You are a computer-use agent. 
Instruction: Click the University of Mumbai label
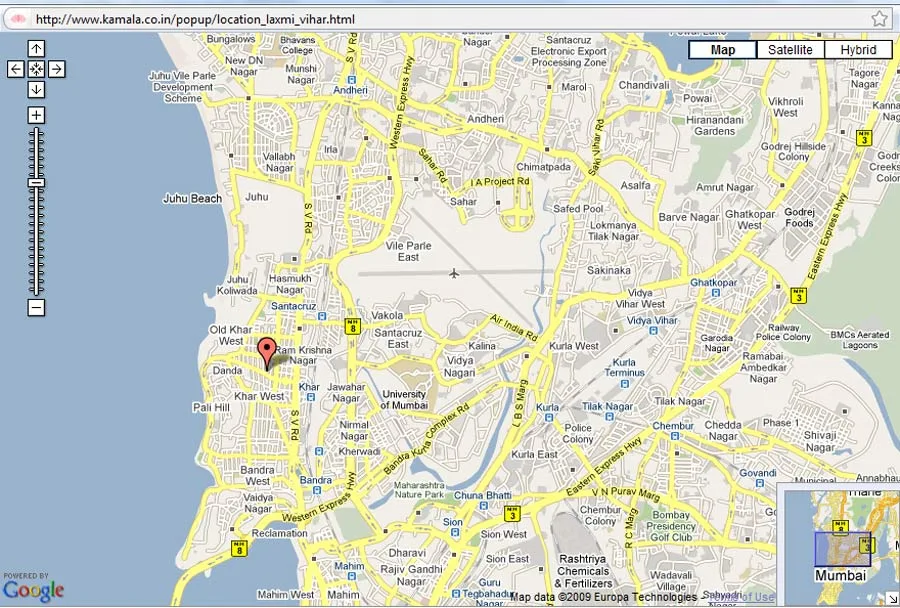tap(404, 399)
